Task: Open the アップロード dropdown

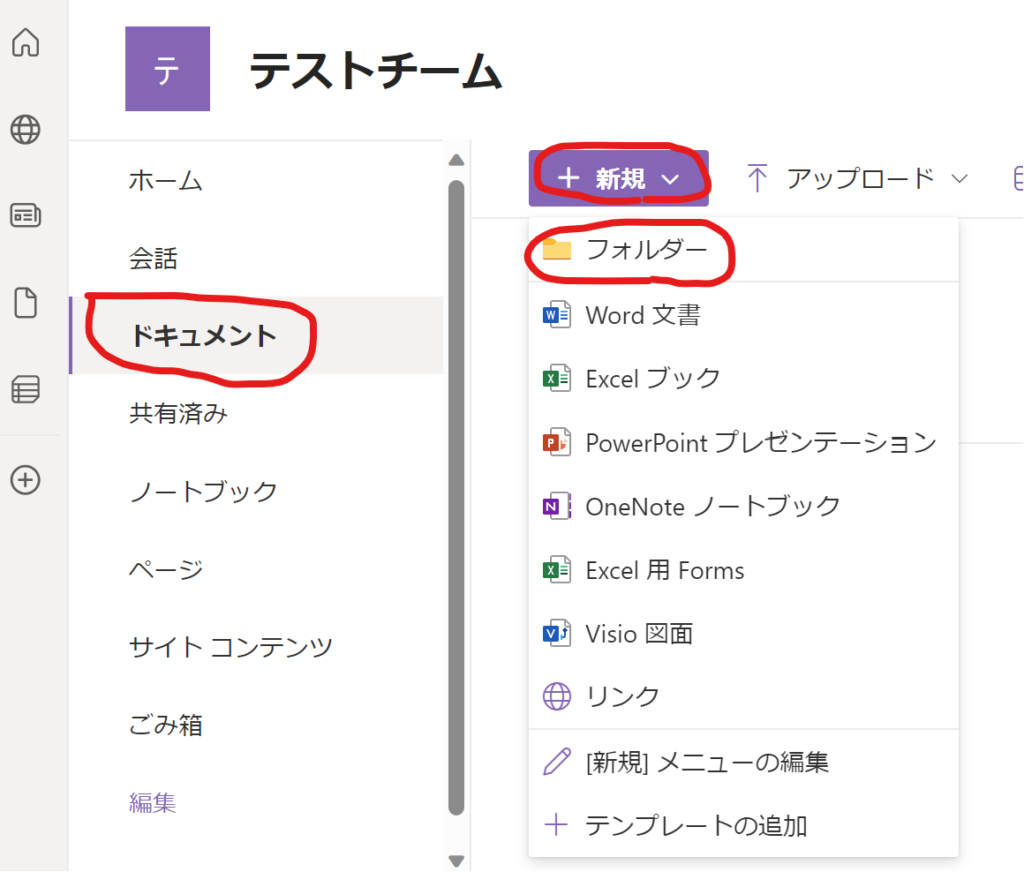Action: (x=857, y=179)
